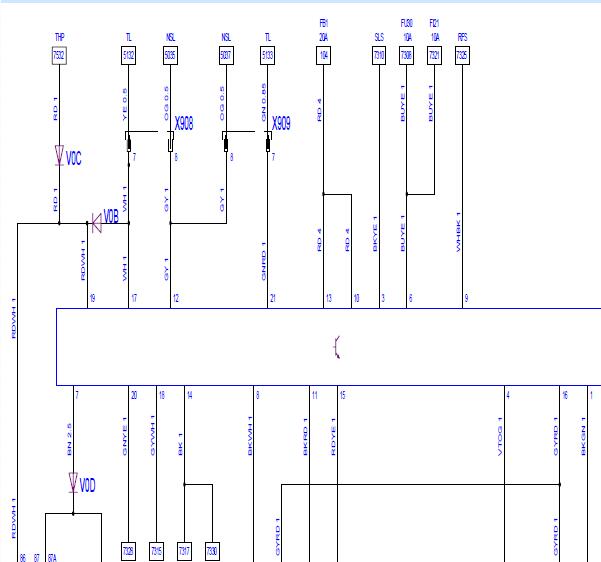The height and width of the screenshot is (562, 601).
Task: Click the YE 0.5 wire label
Action: (x=125, y=105)
